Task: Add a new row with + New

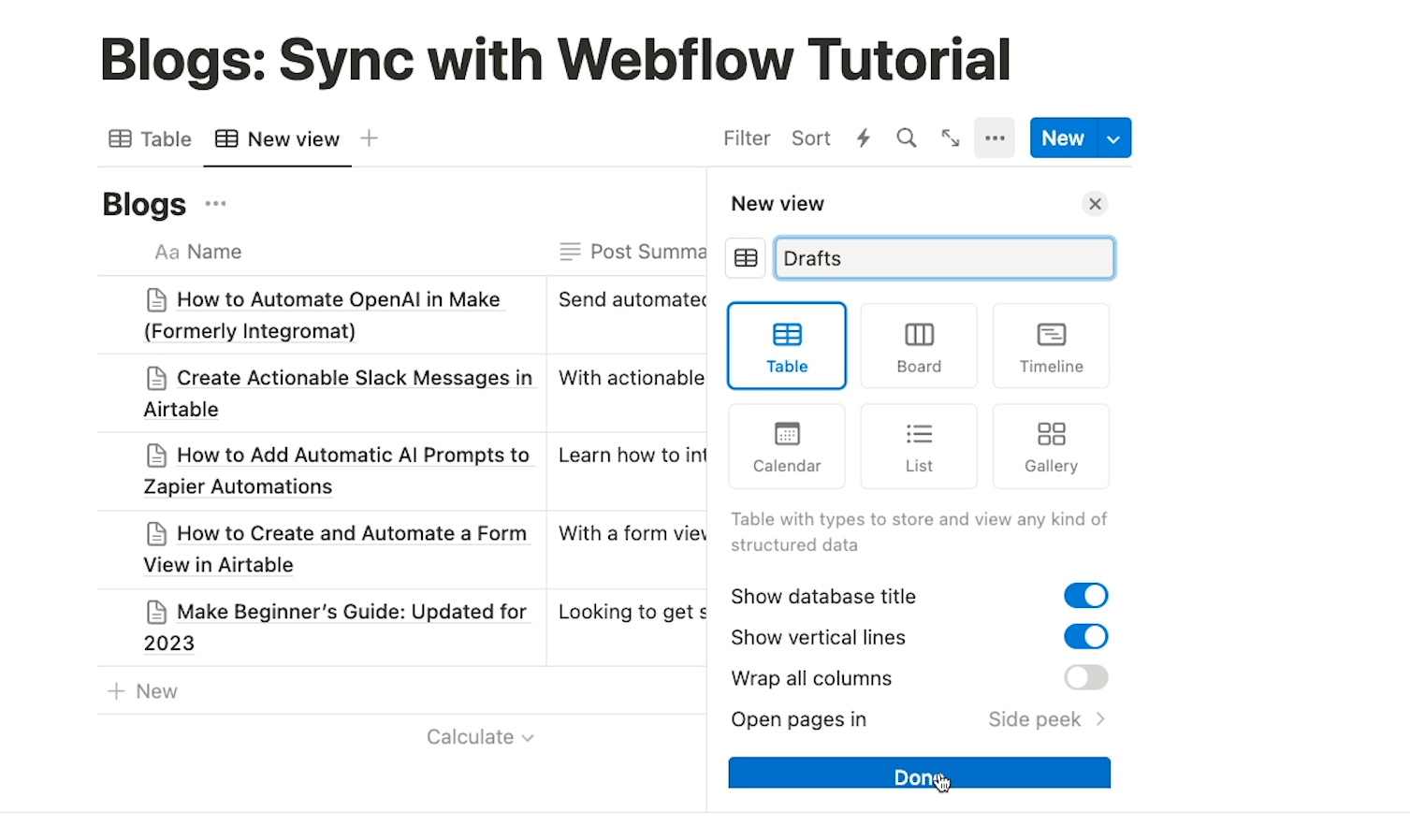Action: pyautogui.click(x=142, y=691)
